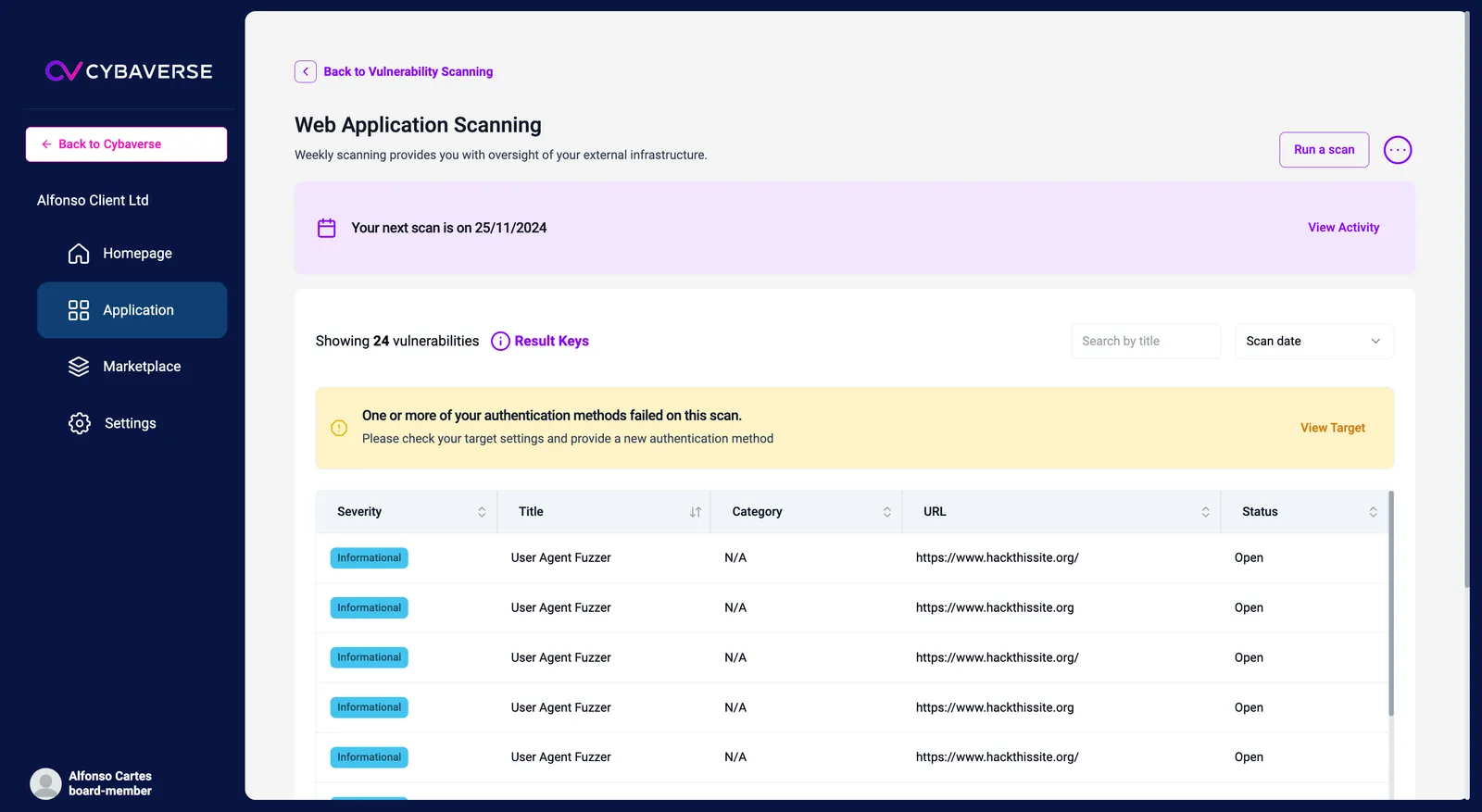The width and height of the screenshot is (1482, 812).
Task: Click the Marketplace layers icon
Action: (x=79, y=367)
